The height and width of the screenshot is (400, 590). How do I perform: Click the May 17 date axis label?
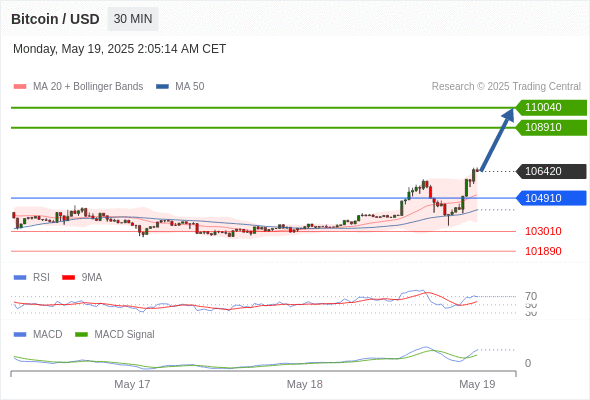tap(132, 384)
